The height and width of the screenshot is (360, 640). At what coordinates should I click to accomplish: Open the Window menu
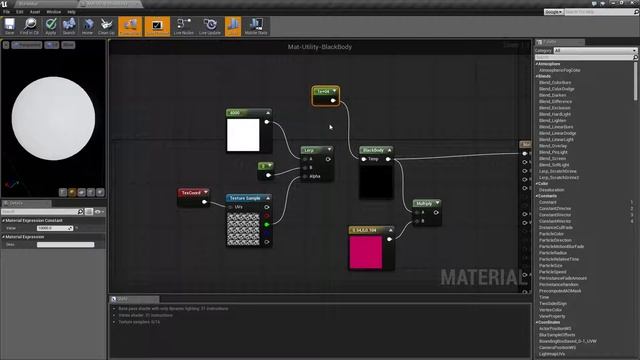(x=53, y=12)
